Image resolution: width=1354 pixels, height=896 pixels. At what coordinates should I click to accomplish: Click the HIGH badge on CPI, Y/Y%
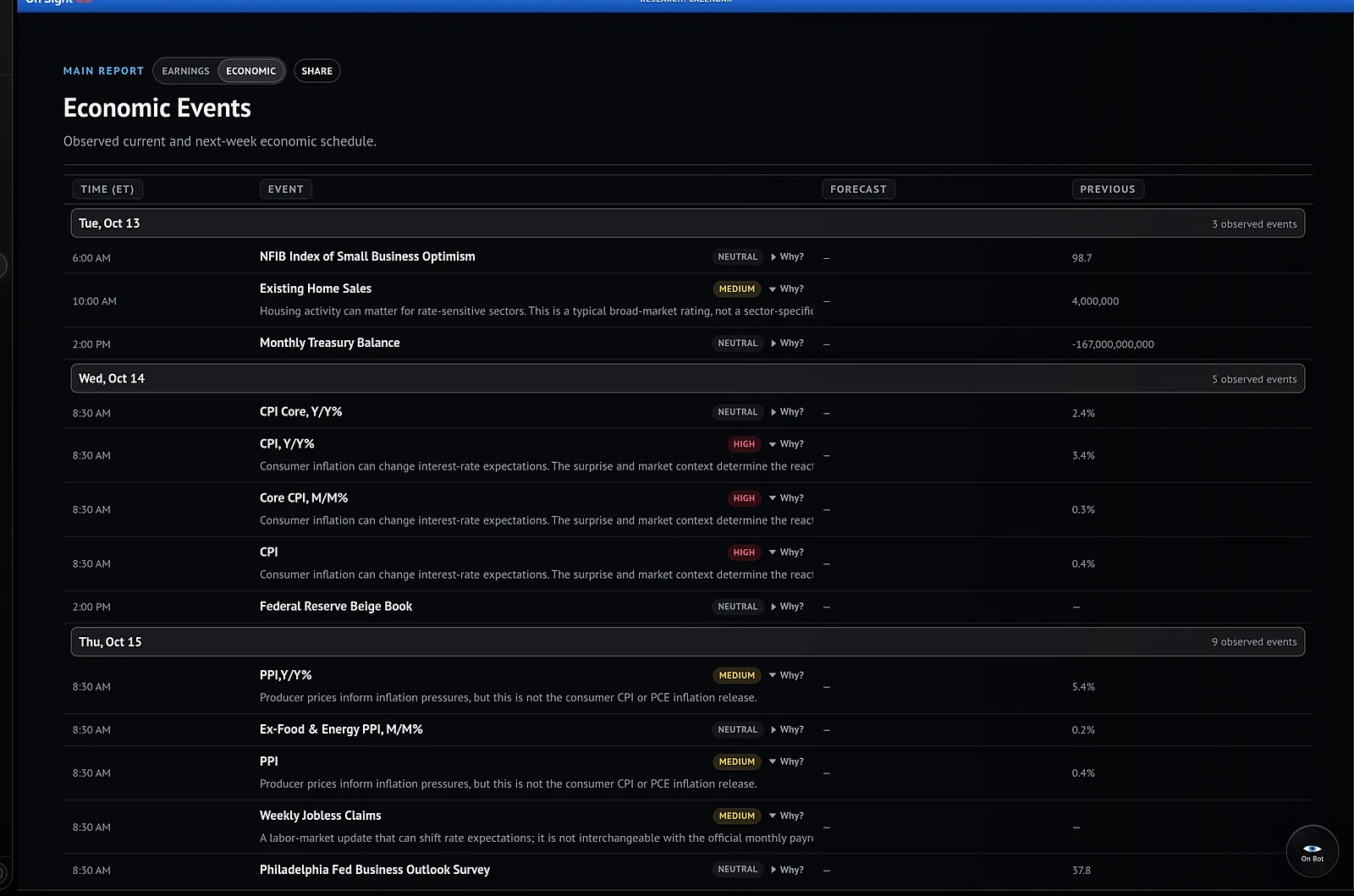point(744,444)
